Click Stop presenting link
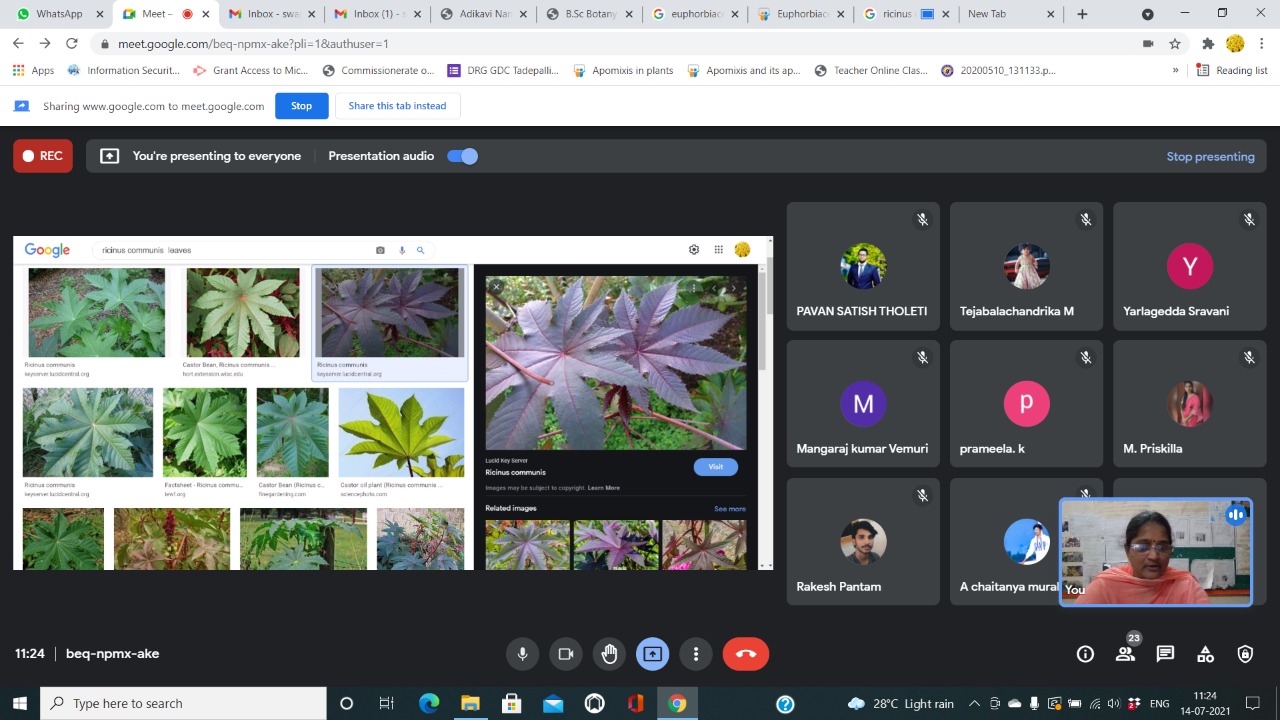This screenshot has width=1280, height=720. point(1210,156)
